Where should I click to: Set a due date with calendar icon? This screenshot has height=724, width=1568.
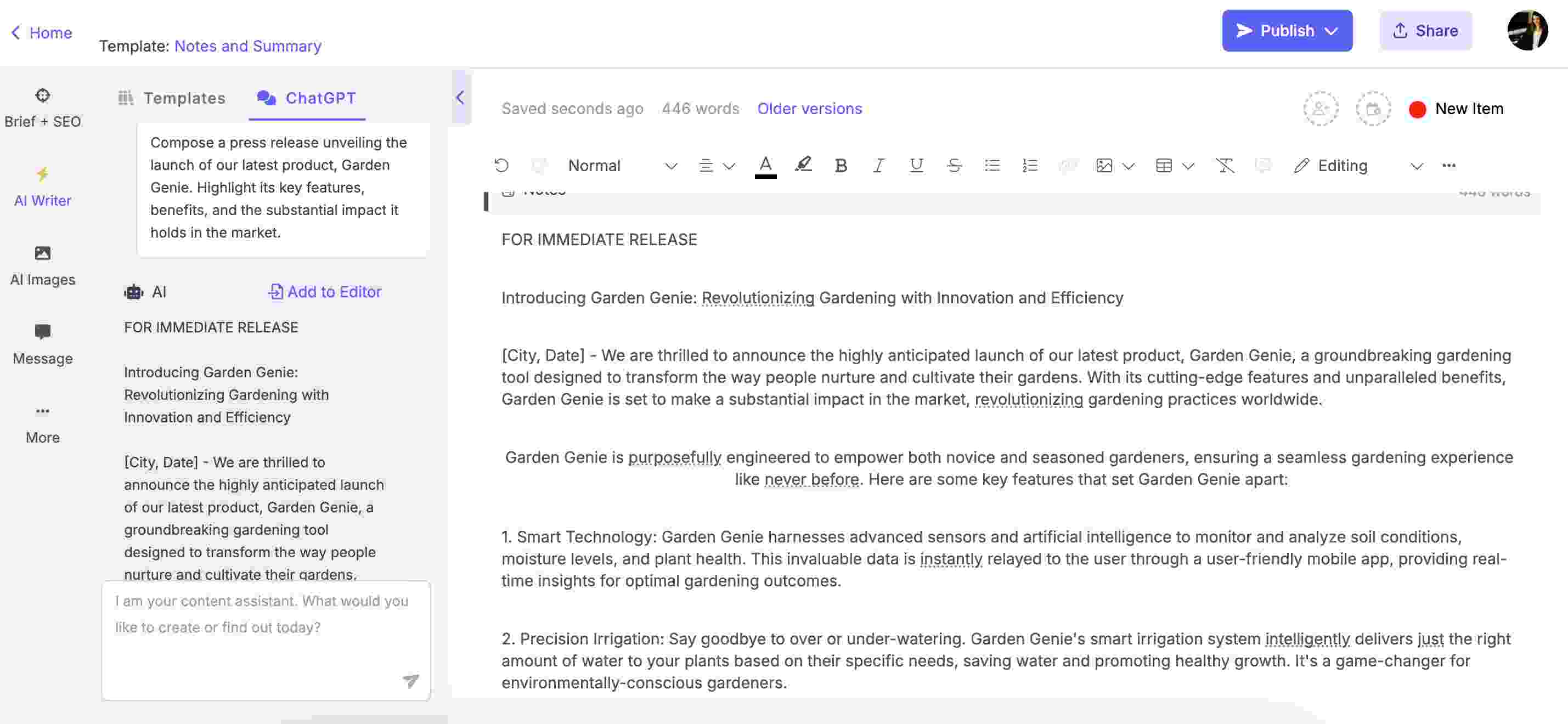click(1373, 109)
